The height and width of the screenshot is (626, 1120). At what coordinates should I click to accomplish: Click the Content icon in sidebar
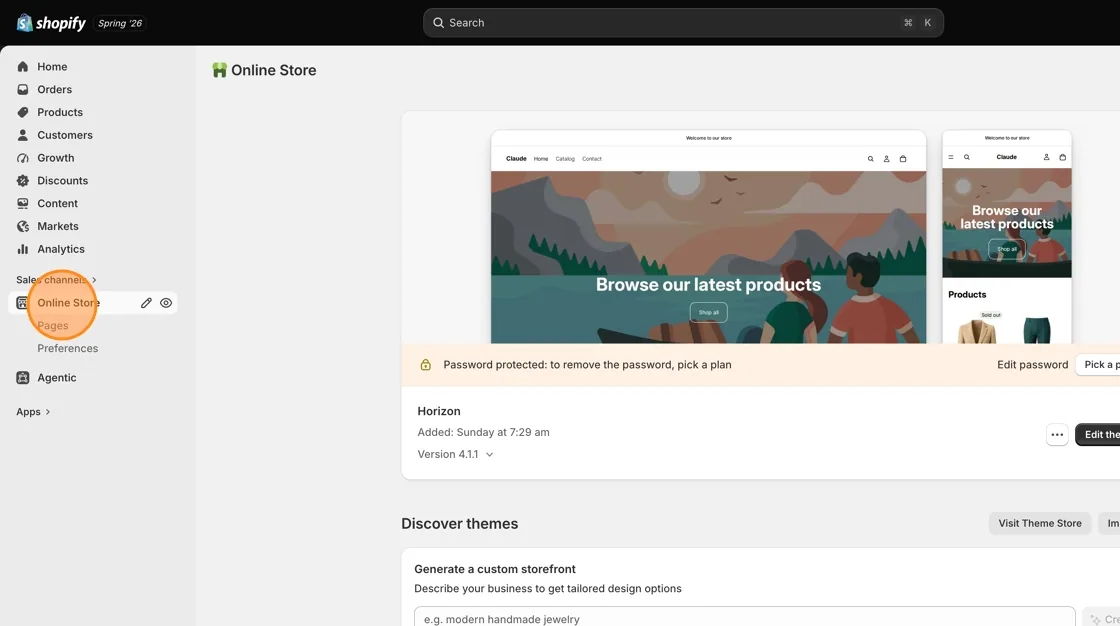(23, 204)
